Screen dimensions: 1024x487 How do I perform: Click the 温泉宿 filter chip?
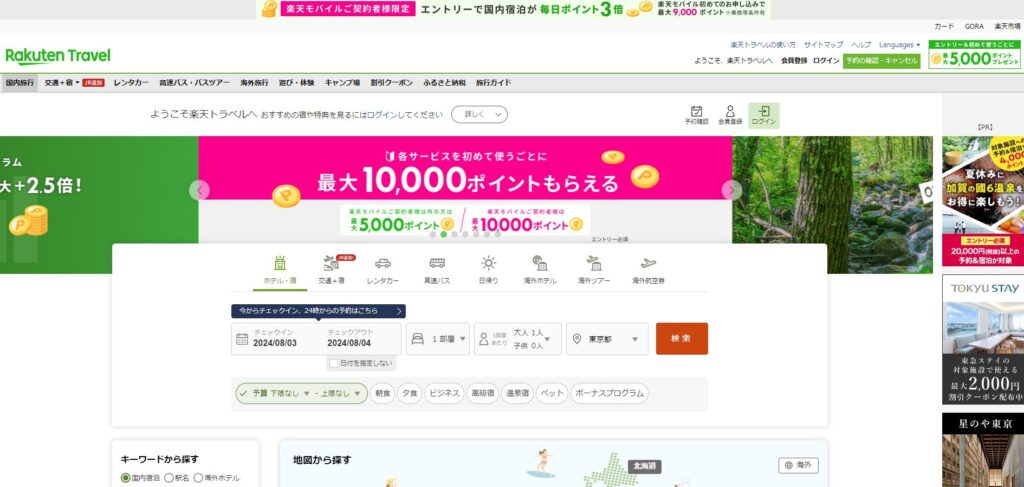(516, 394)
